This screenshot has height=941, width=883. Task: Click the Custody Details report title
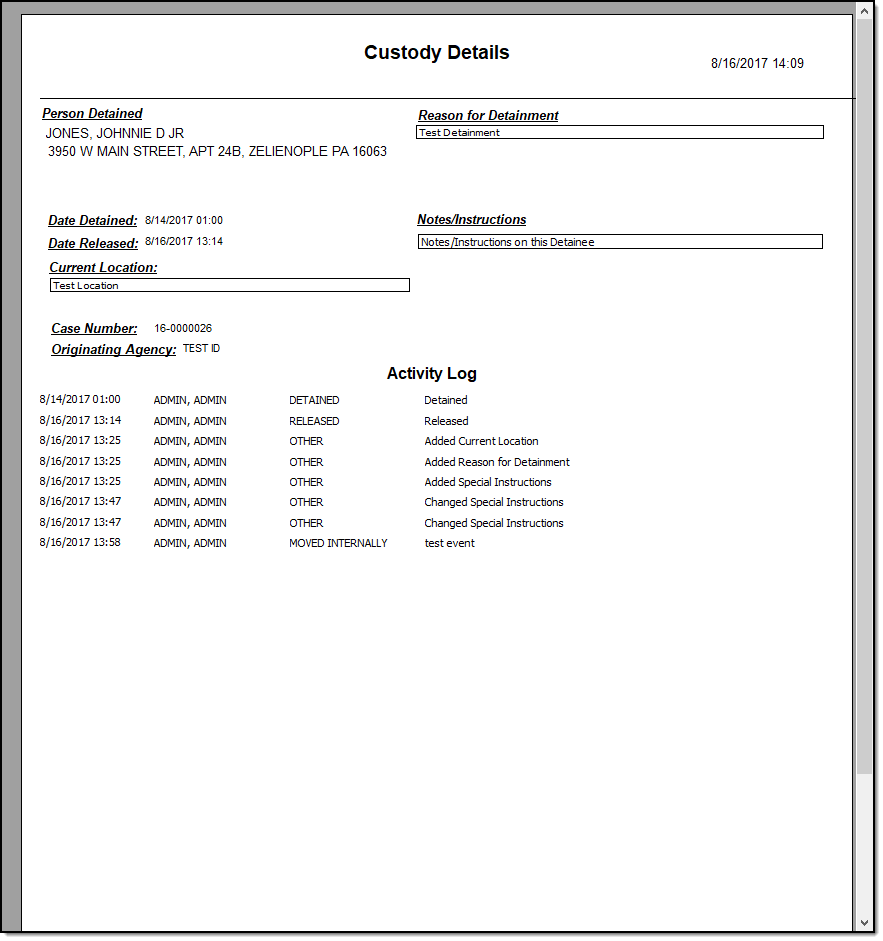(436, 53)
